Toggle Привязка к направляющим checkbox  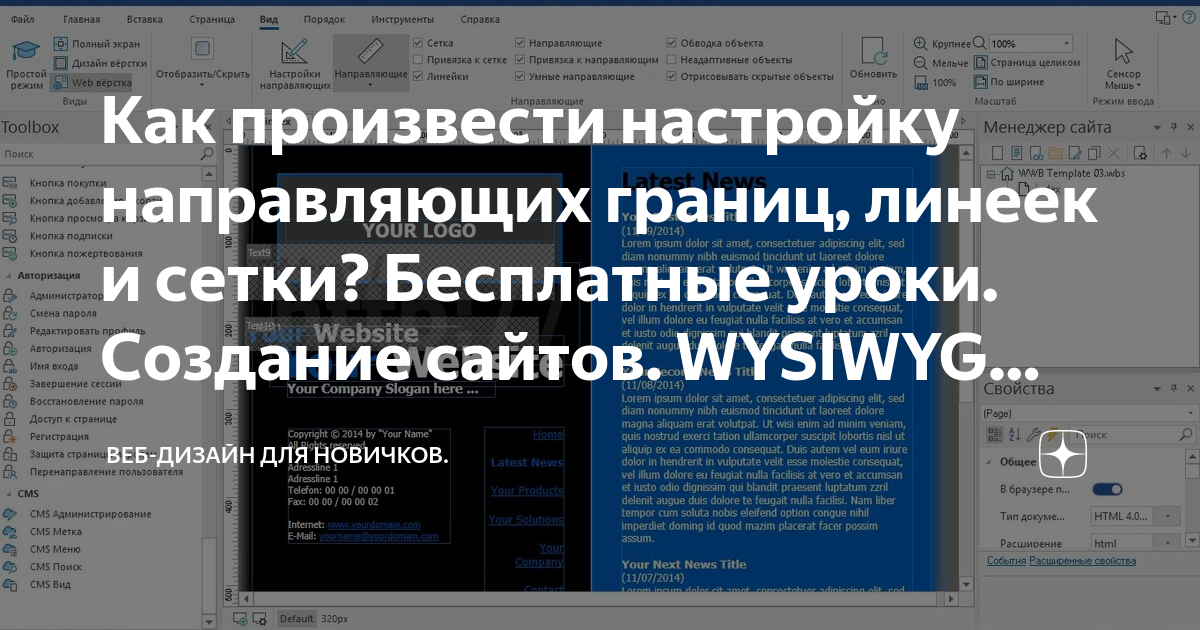pyautogui.click(x=520, y=60)
